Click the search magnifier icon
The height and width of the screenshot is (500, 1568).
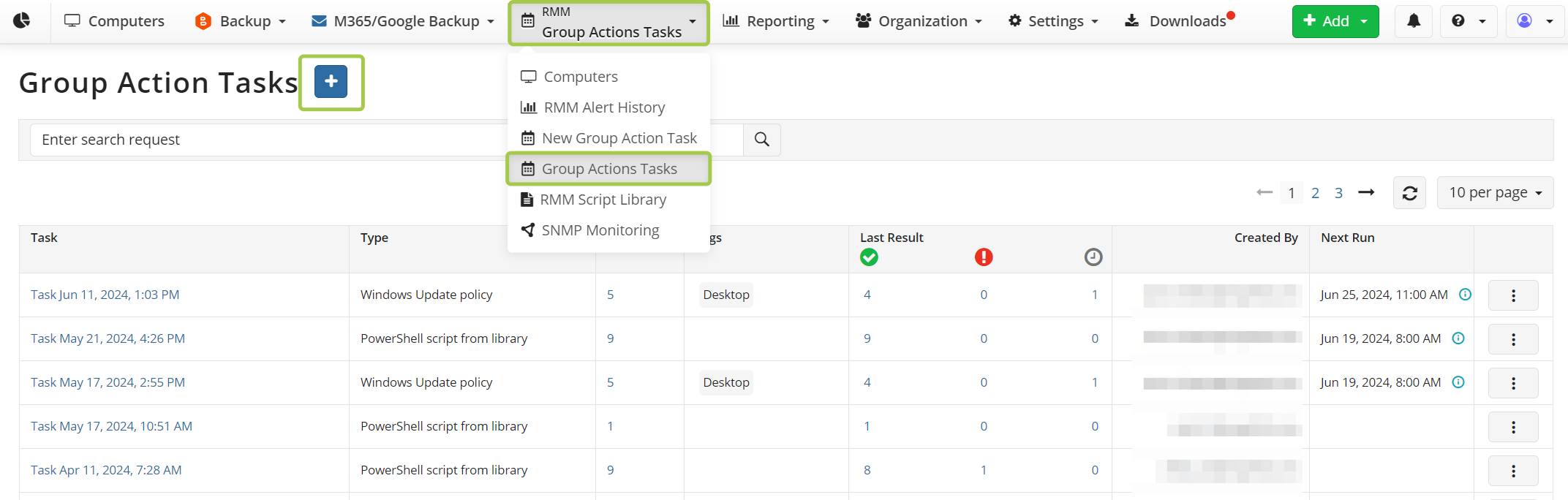[761, 140]
